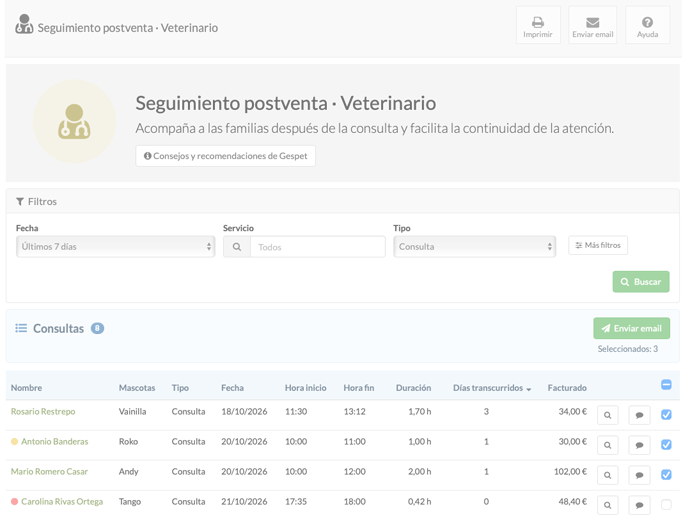Open Antonio Banderas client link
Image resolution: width=682 pixels, height=518 pixels.
tap(55, 441)
